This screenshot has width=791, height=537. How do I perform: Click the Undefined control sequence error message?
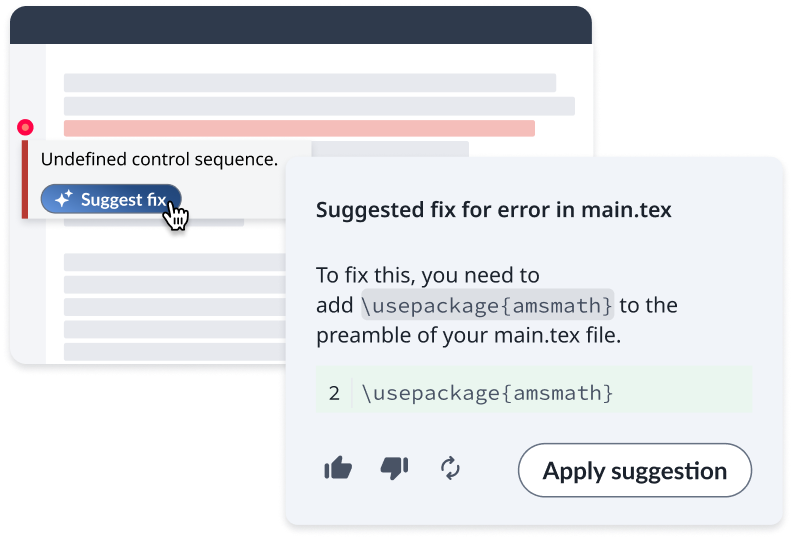[x=159, y=159]
